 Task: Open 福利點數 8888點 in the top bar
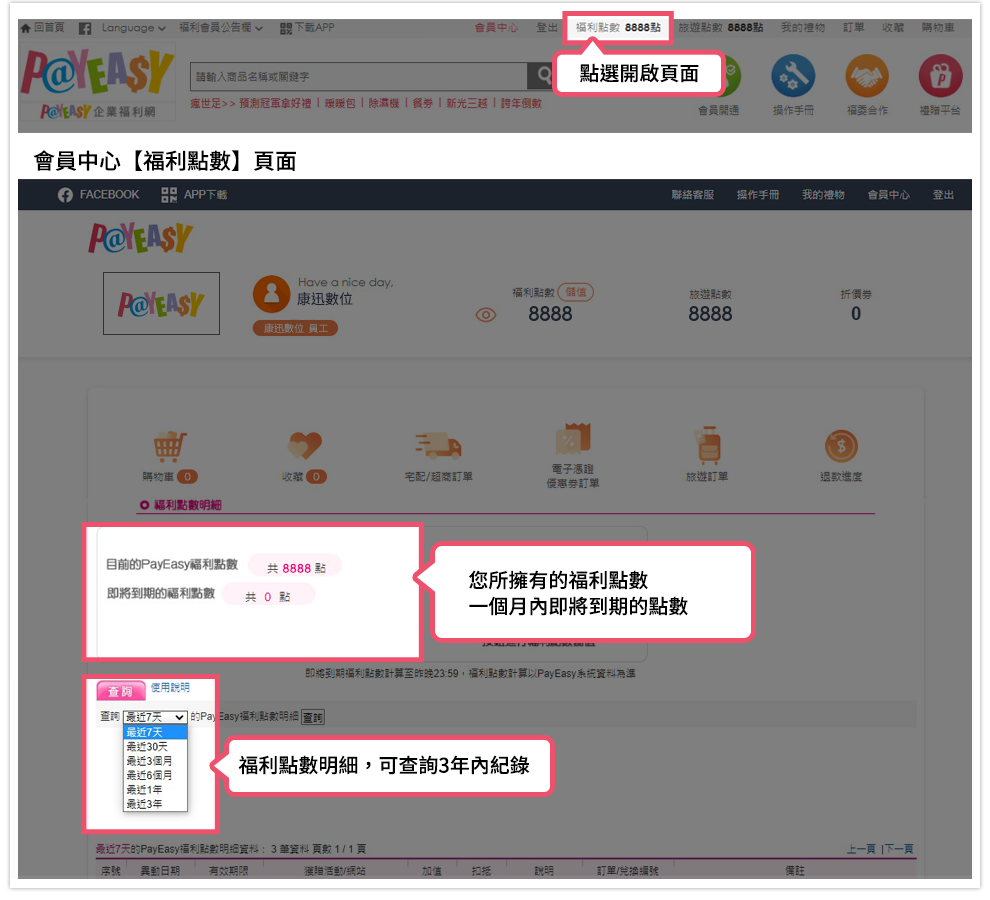(x=618, y=28)
